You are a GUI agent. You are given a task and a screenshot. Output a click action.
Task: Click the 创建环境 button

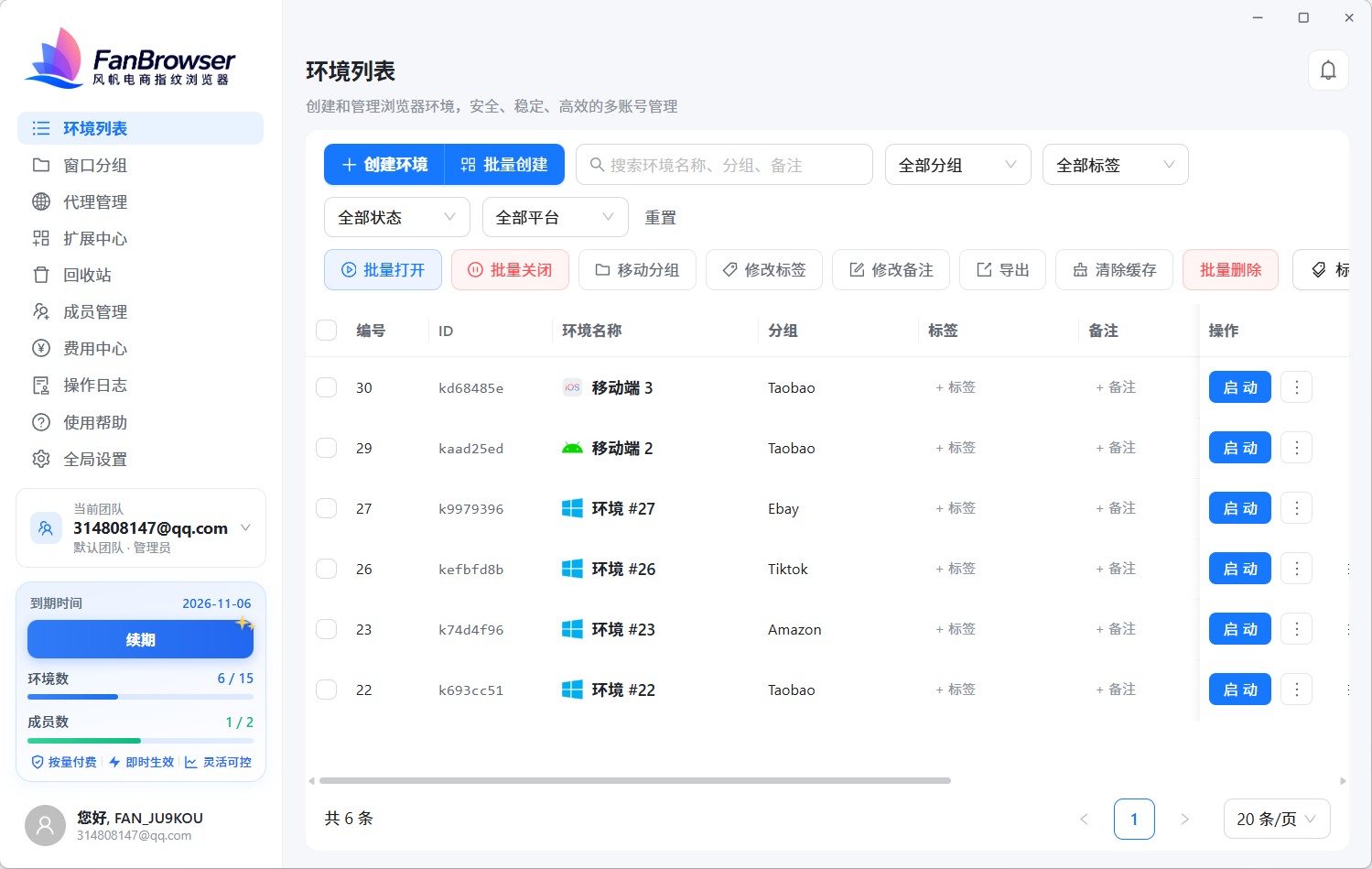coord(384,165)
